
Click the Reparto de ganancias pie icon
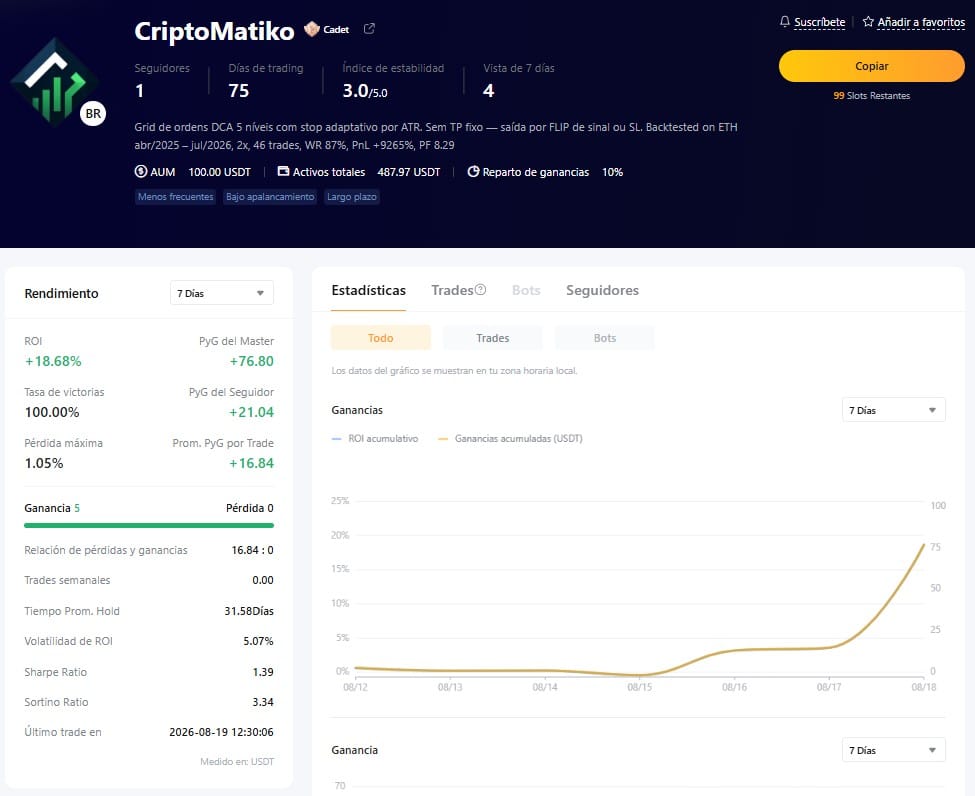tap(473, 172)
